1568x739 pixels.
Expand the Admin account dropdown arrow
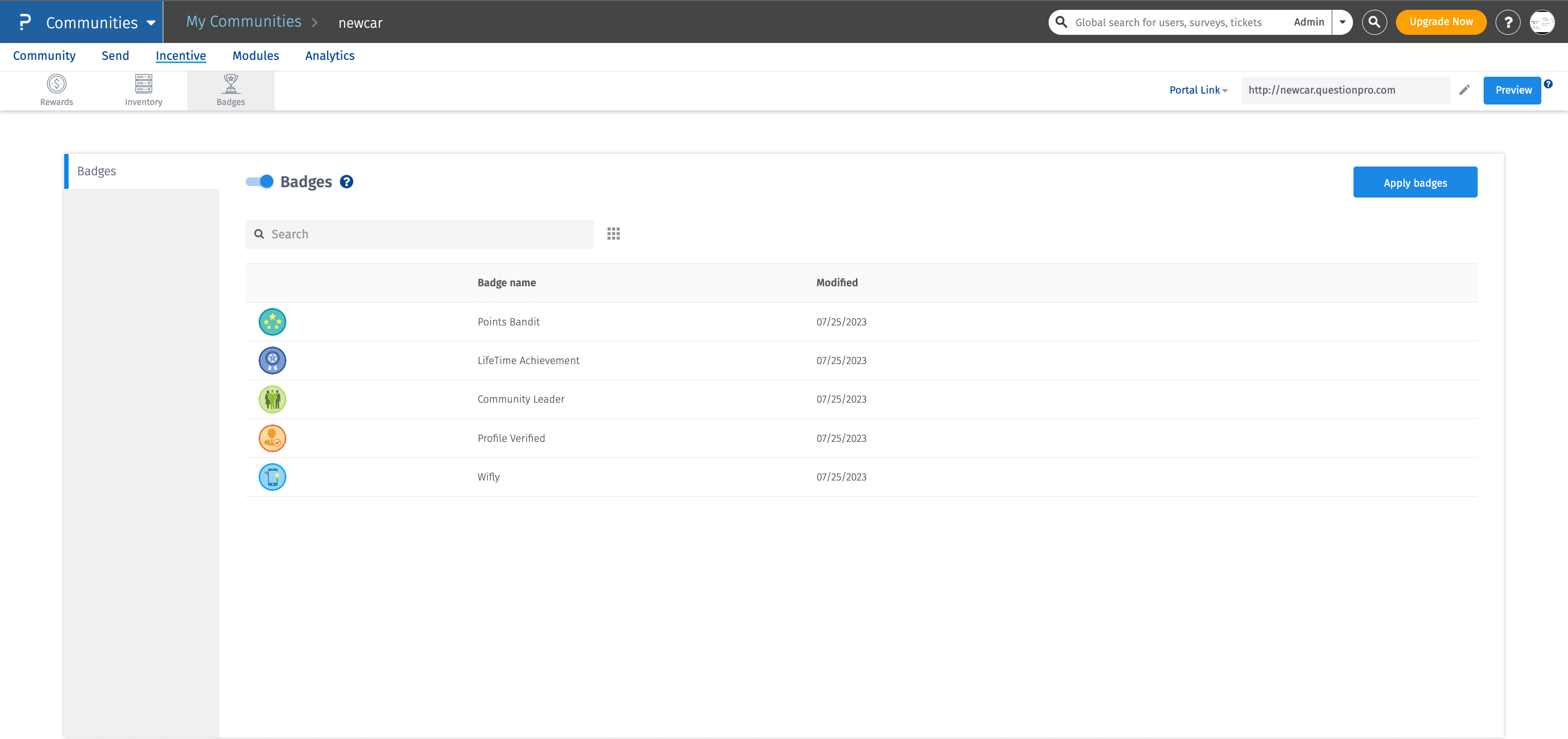pos(1342,22)
